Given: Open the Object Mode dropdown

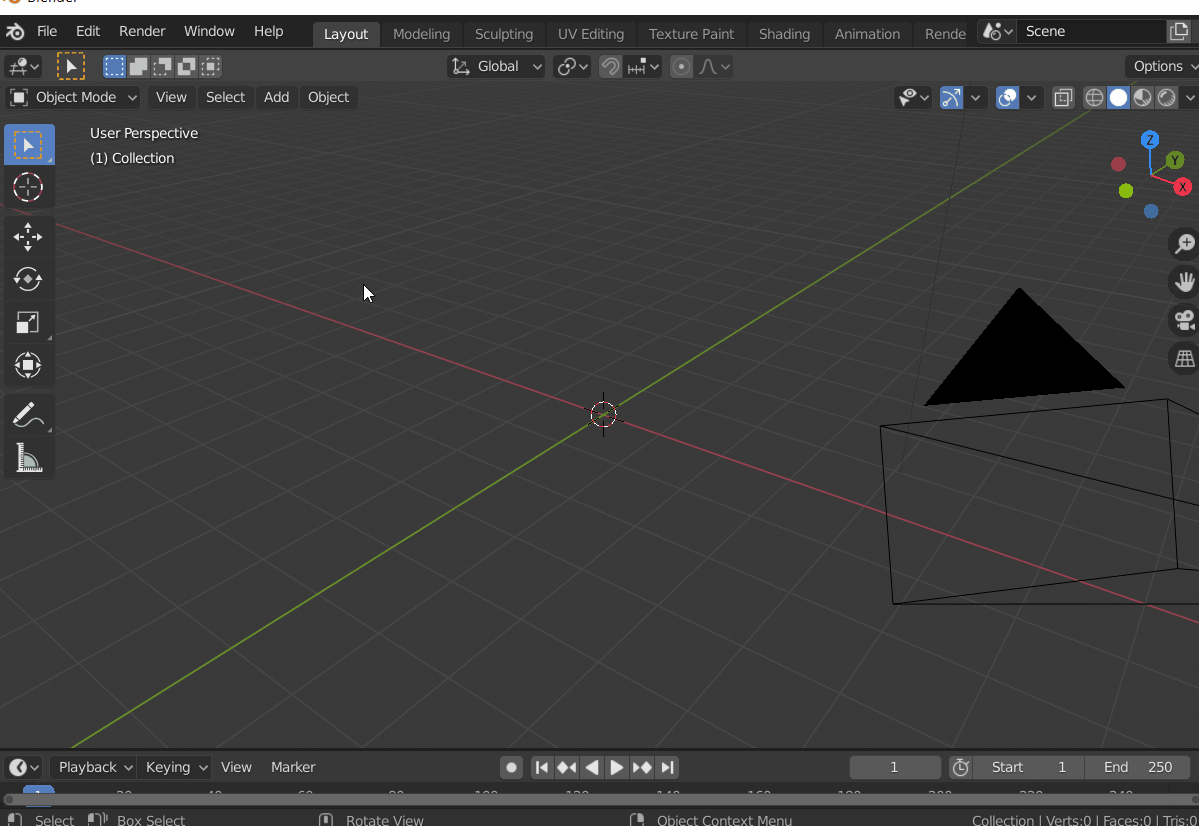Looking at the screenshot, I should tap(73, 97).
